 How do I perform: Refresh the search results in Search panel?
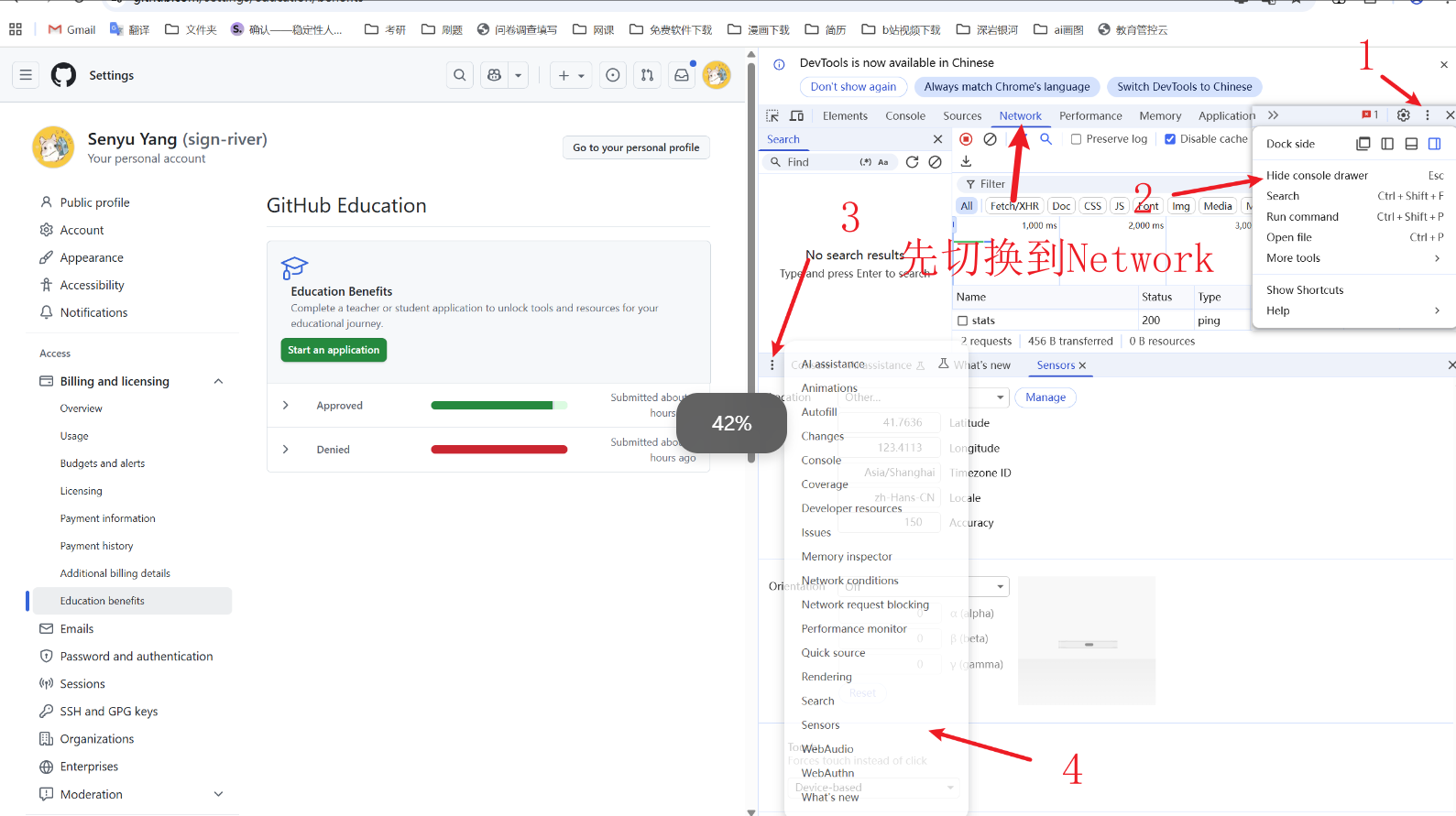(912, 162)
